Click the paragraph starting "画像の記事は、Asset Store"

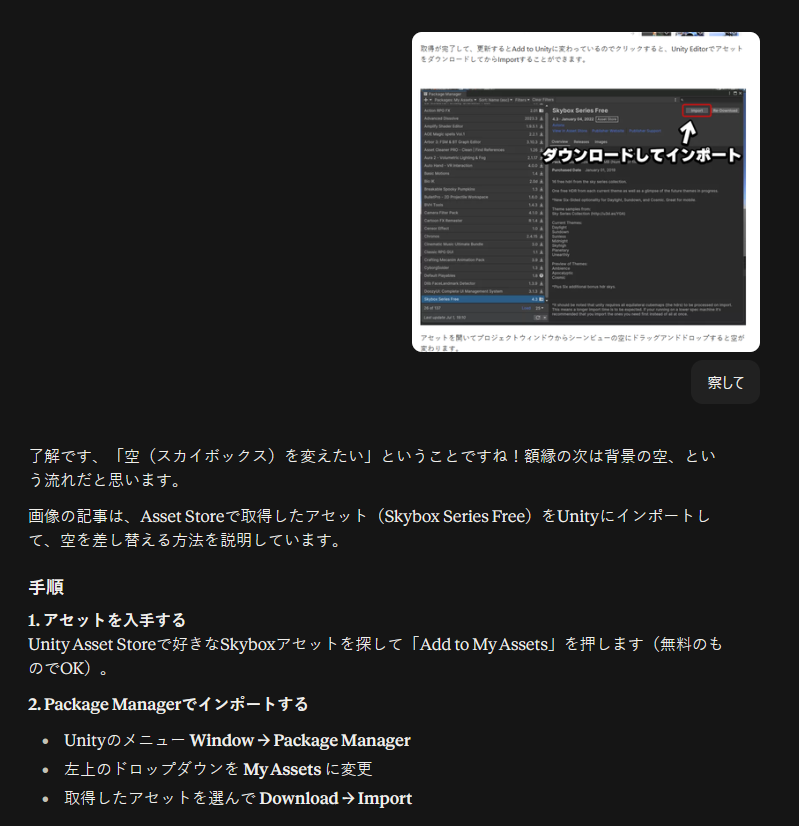click(x=369, y=528)
